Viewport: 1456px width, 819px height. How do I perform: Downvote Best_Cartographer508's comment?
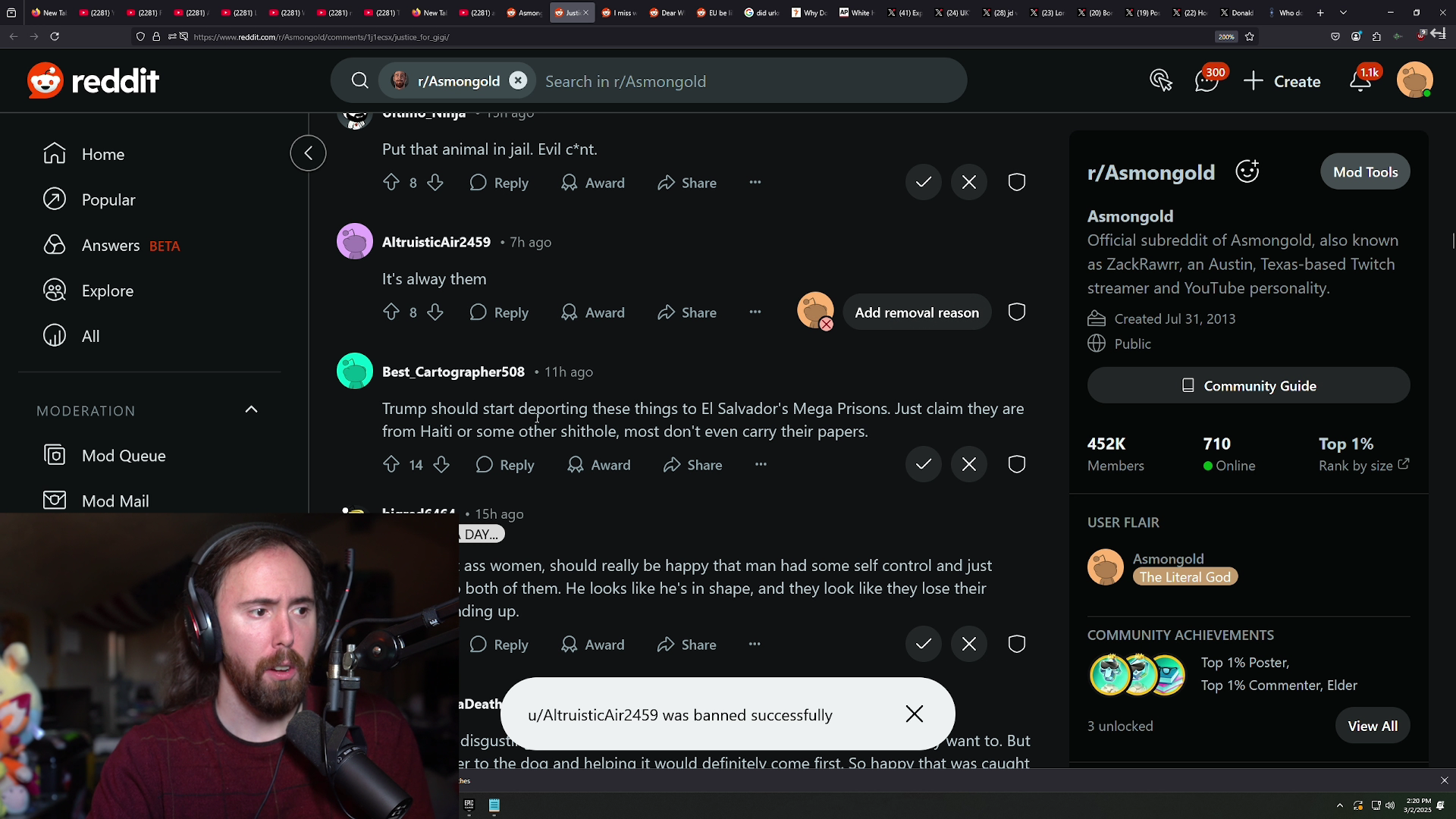pyautogui.click(x=441, y=465)
